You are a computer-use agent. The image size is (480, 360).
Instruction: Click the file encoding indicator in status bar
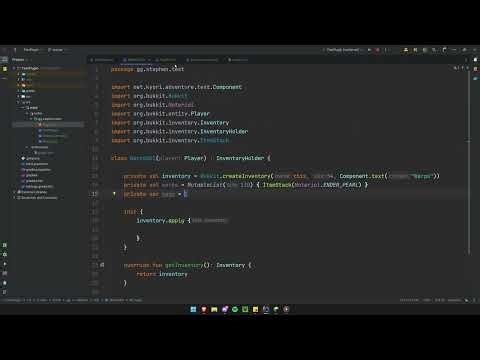(x=439, y=300)
